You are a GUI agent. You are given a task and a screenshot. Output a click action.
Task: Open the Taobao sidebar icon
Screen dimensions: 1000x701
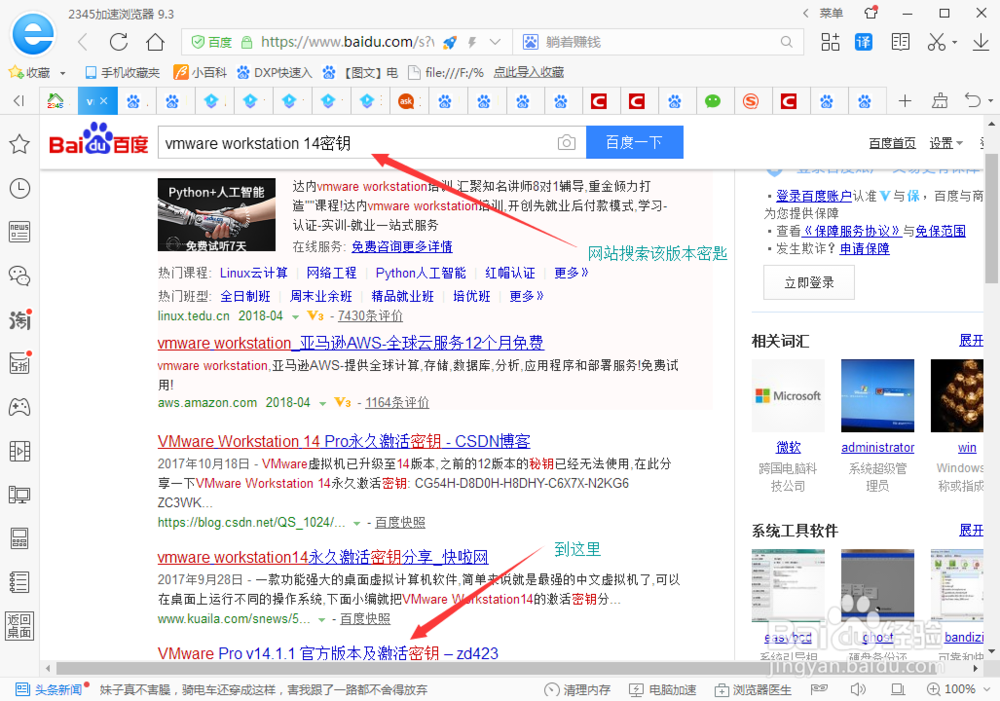[19, 320]
